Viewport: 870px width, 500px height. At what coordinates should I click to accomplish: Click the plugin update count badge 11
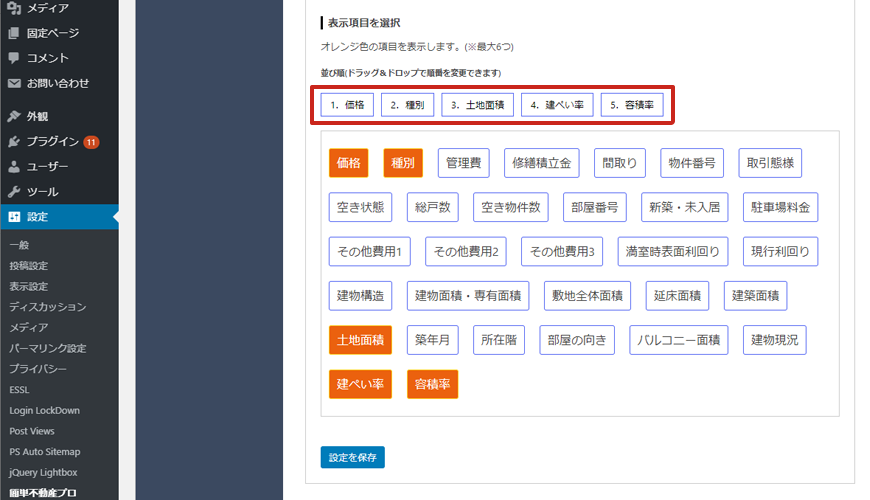(x=91, y=142)
